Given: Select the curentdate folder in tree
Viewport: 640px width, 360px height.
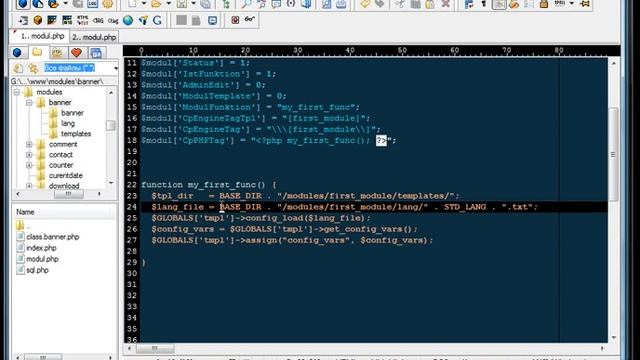Looking at the screenshot, I should point(65,176).
